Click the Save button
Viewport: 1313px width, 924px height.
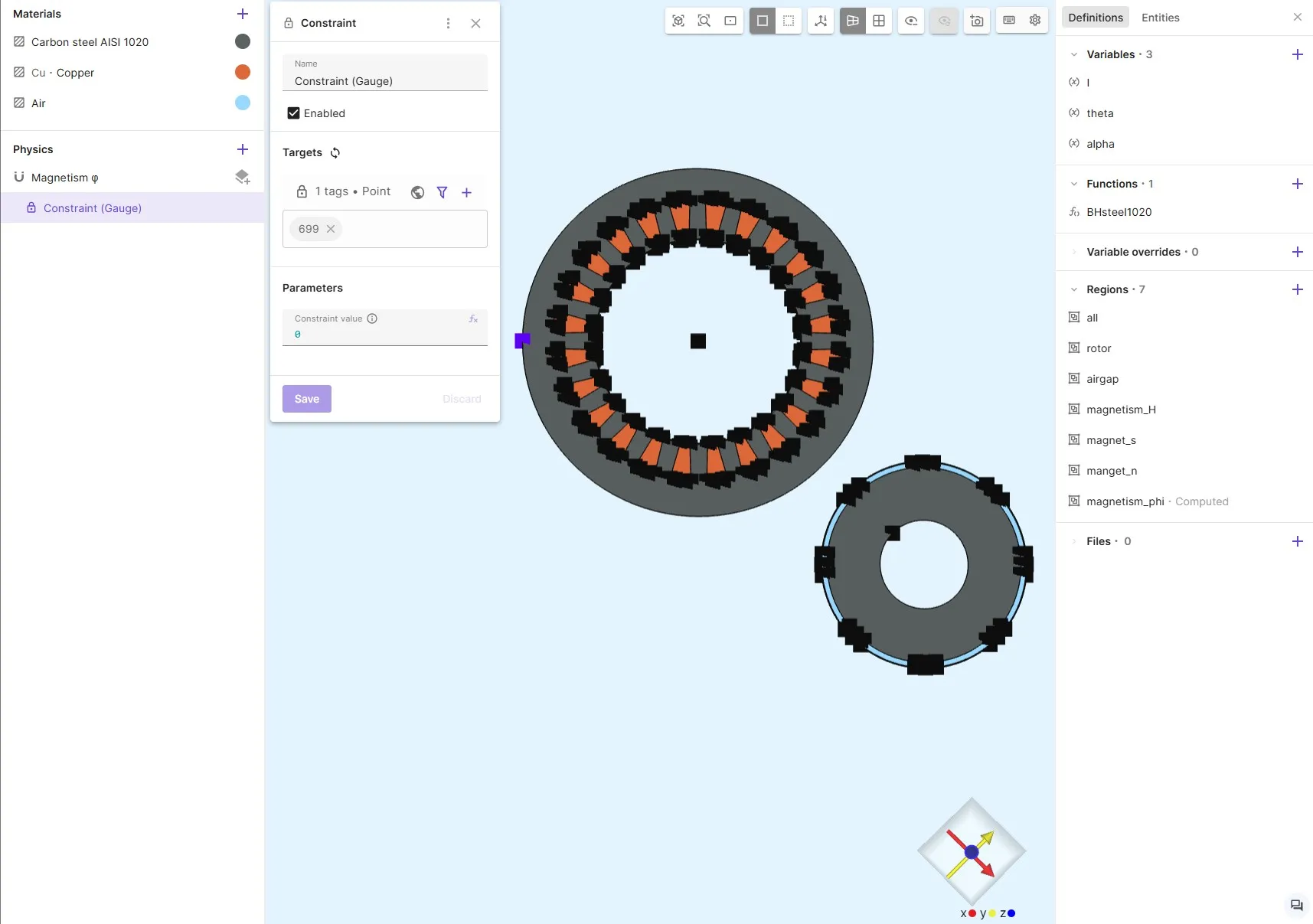307,399
